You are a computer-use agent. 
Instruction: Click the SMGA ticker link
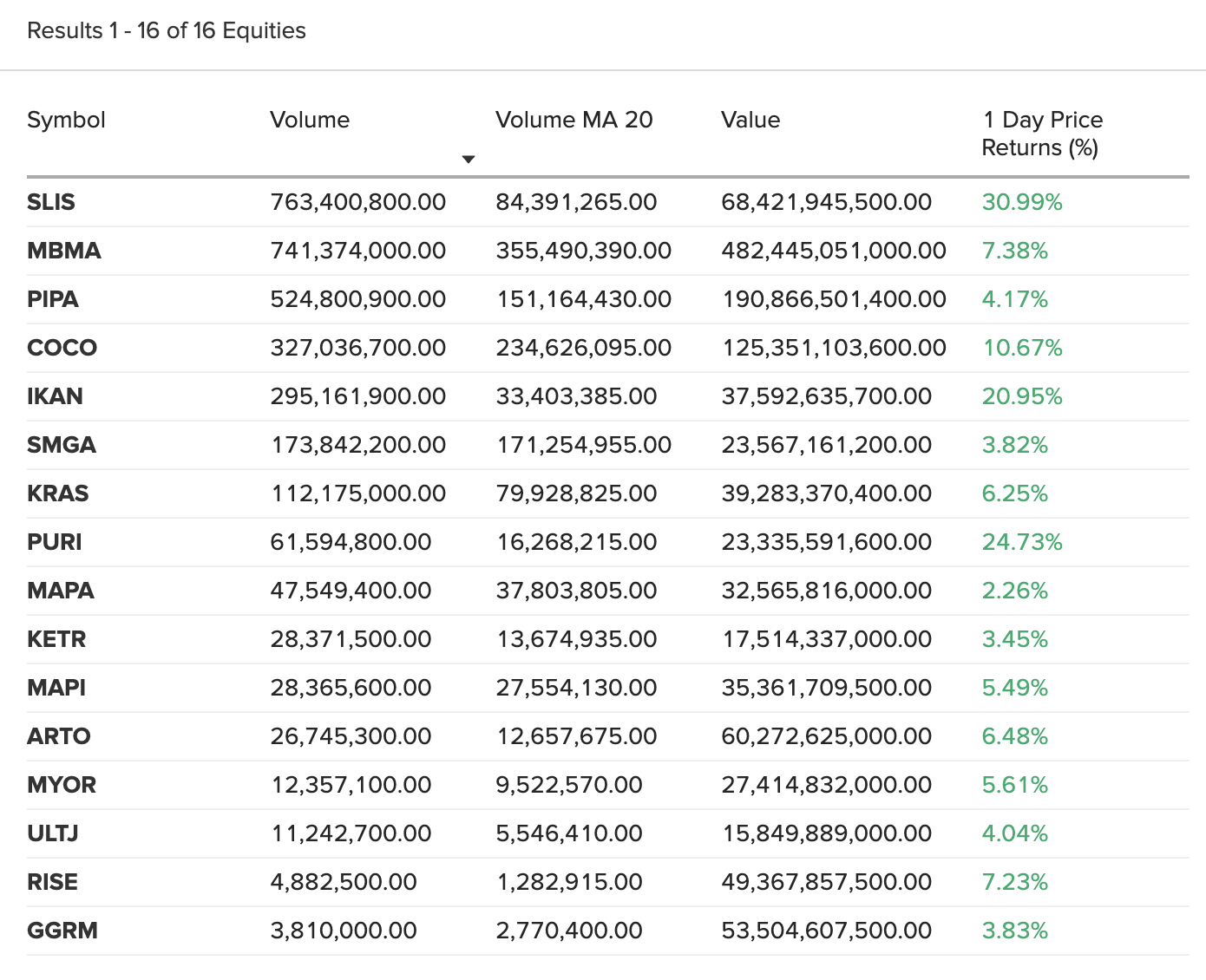(62, 445)
